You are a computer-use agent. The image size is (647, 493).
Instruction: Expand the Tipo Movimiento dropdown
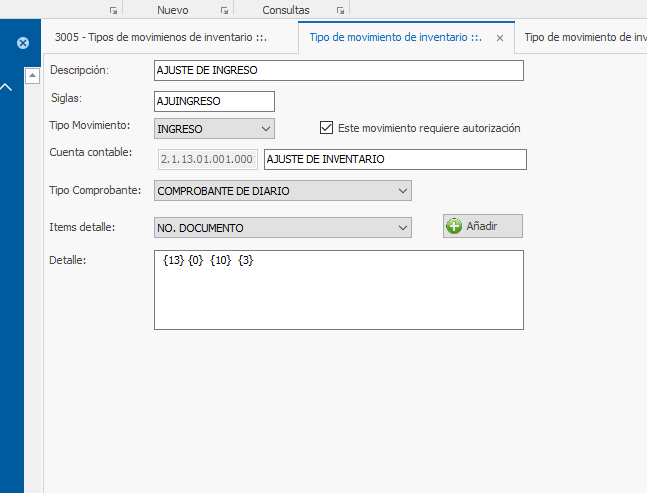point(265,128)
